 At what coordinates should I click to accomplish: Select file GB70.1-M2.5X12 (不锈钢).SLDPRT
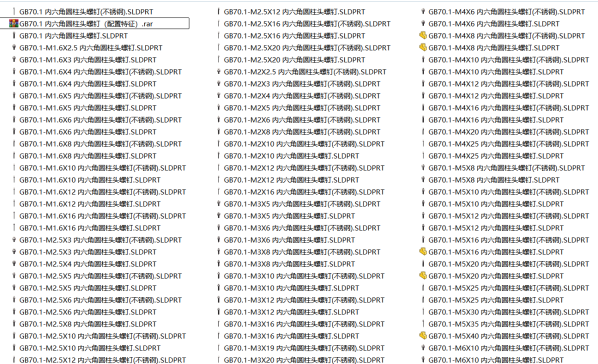pyautogui.click(x=103, y=360)
